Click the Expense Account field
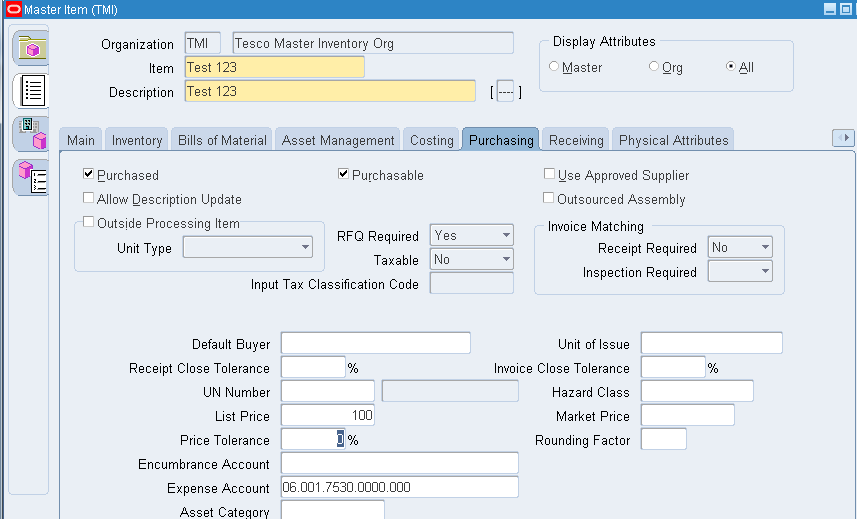Image resolution: width=857 pixels, height=519 pixels. (400, 487)
